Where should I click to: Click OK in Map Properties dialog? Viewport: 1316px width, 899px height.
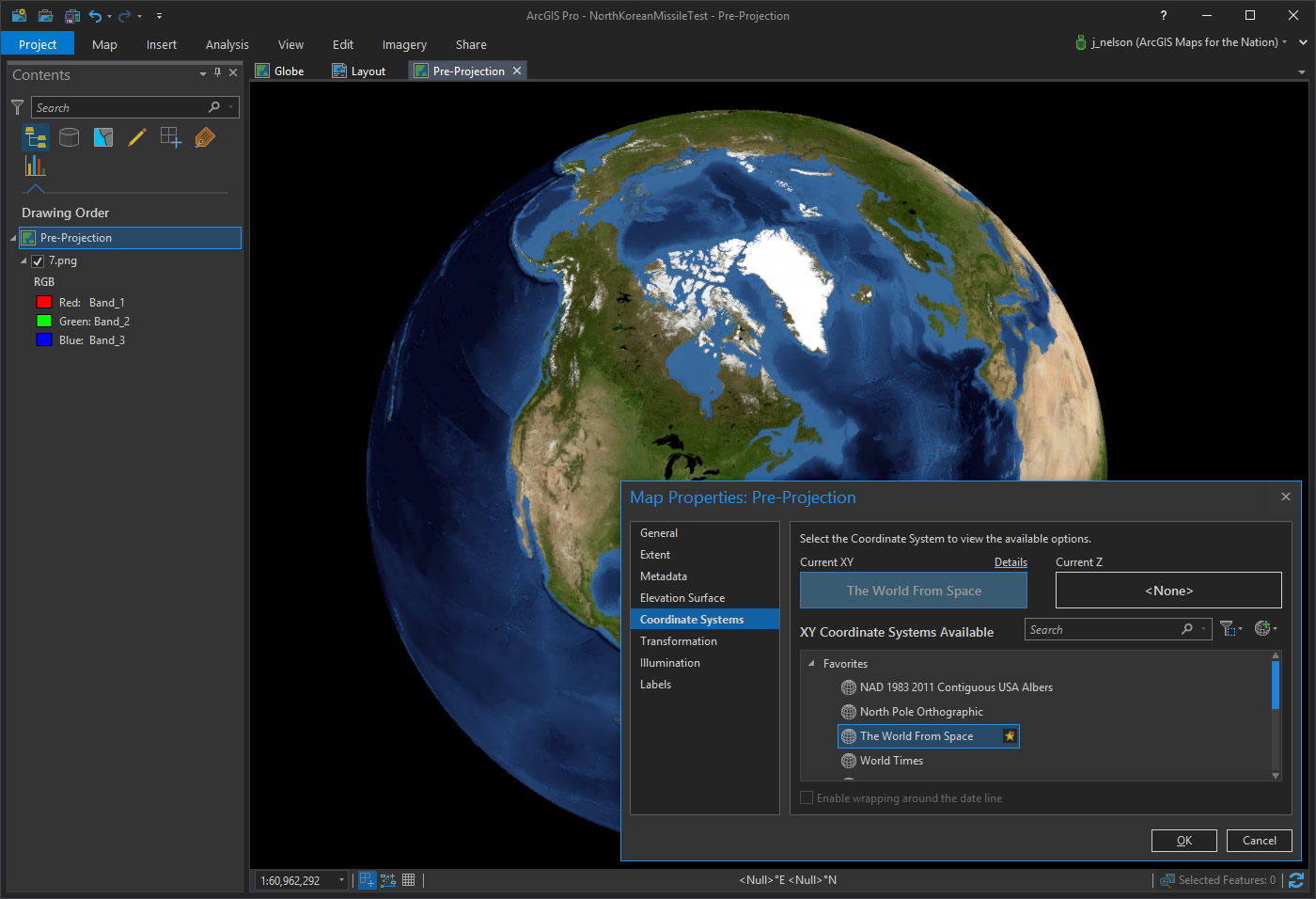coord(1183,841)
